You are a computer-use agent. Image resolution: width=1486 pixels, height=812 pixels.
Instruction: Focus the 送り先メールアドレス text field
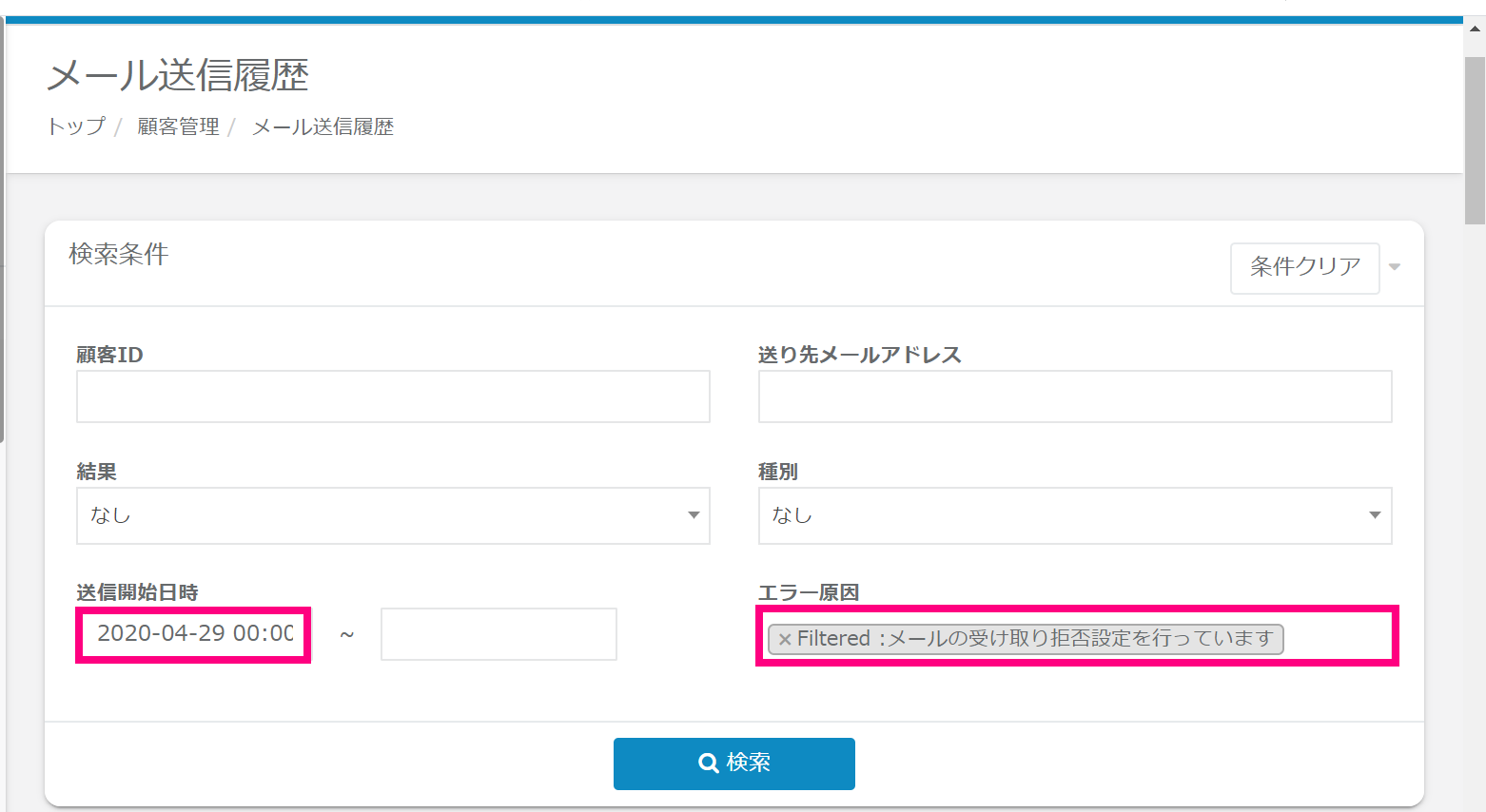click(1074, 396)
